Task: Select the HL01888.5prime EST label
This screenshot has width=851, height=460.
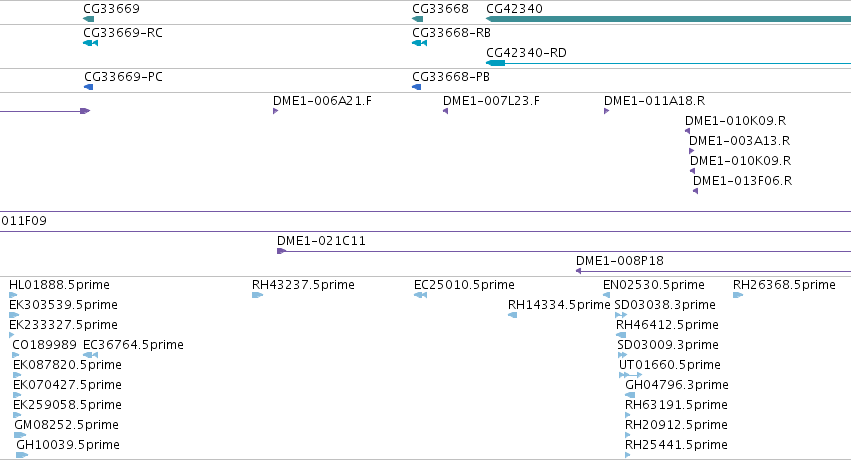Action: (59, 285)
